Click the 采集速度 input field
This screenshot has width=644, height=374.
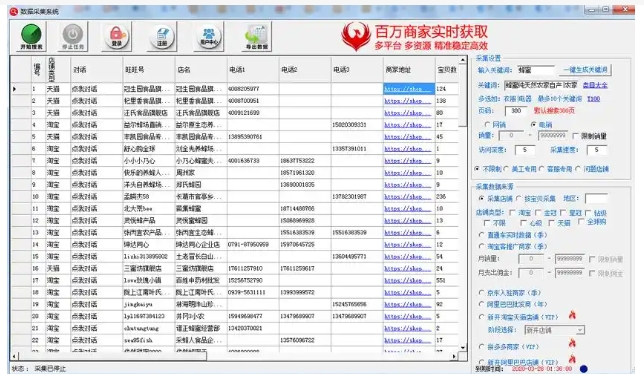596,150
